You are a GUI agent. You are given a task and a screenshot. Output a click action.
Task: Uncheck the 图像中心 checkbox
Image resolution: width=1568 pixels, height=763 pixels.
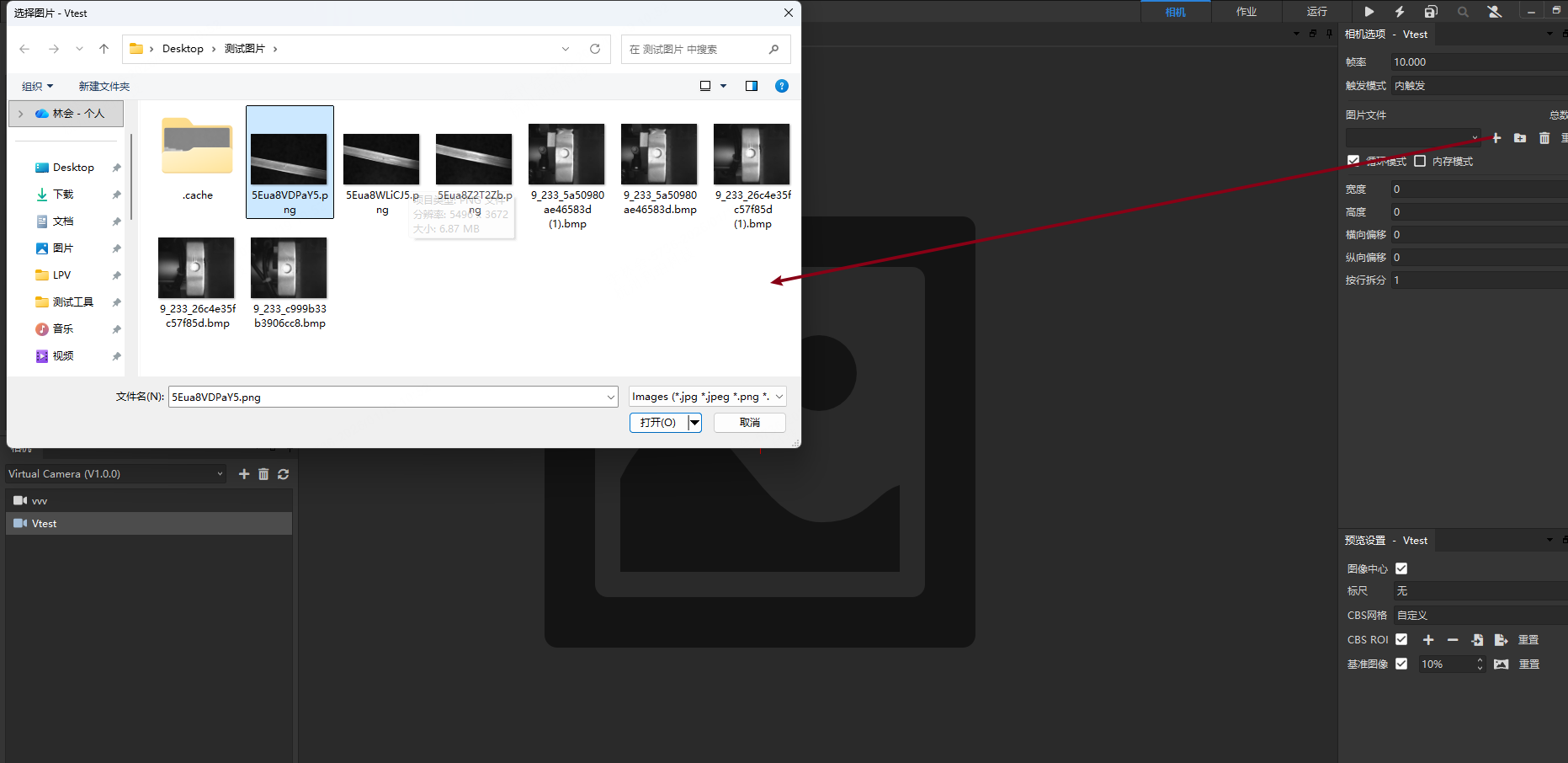pos(1401,568)
